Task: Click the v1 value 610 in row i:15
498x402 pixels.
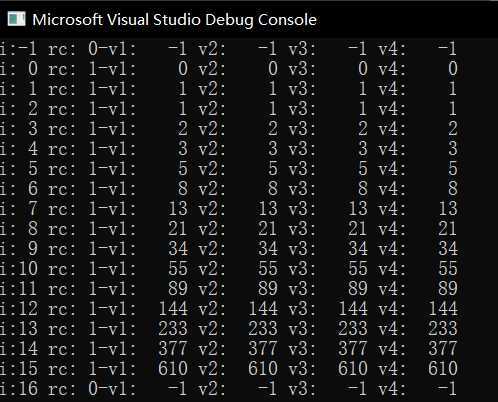Action: 173,369
